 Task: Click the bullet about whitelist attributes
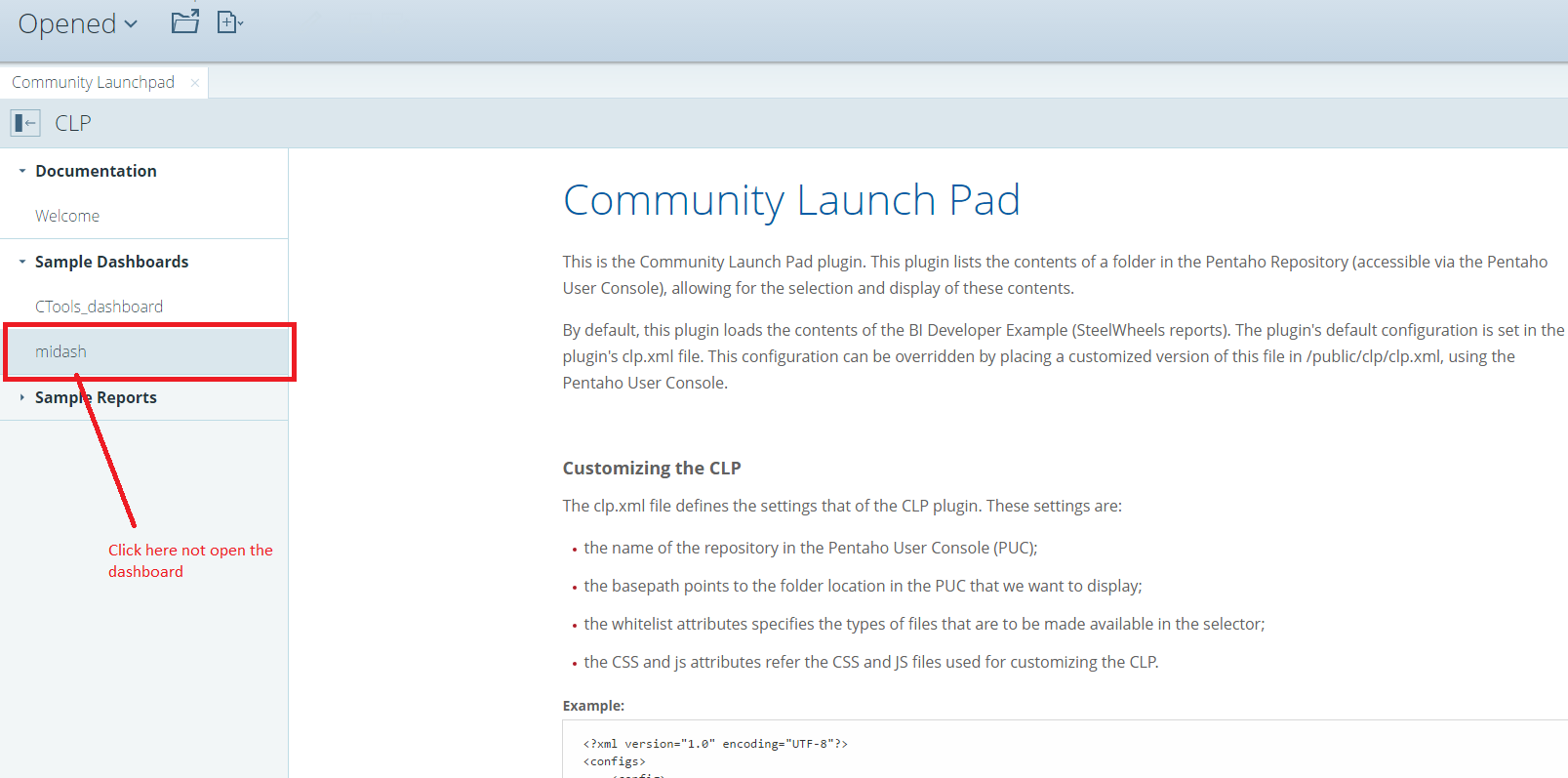pyautogui.click(x=924, y=624)
